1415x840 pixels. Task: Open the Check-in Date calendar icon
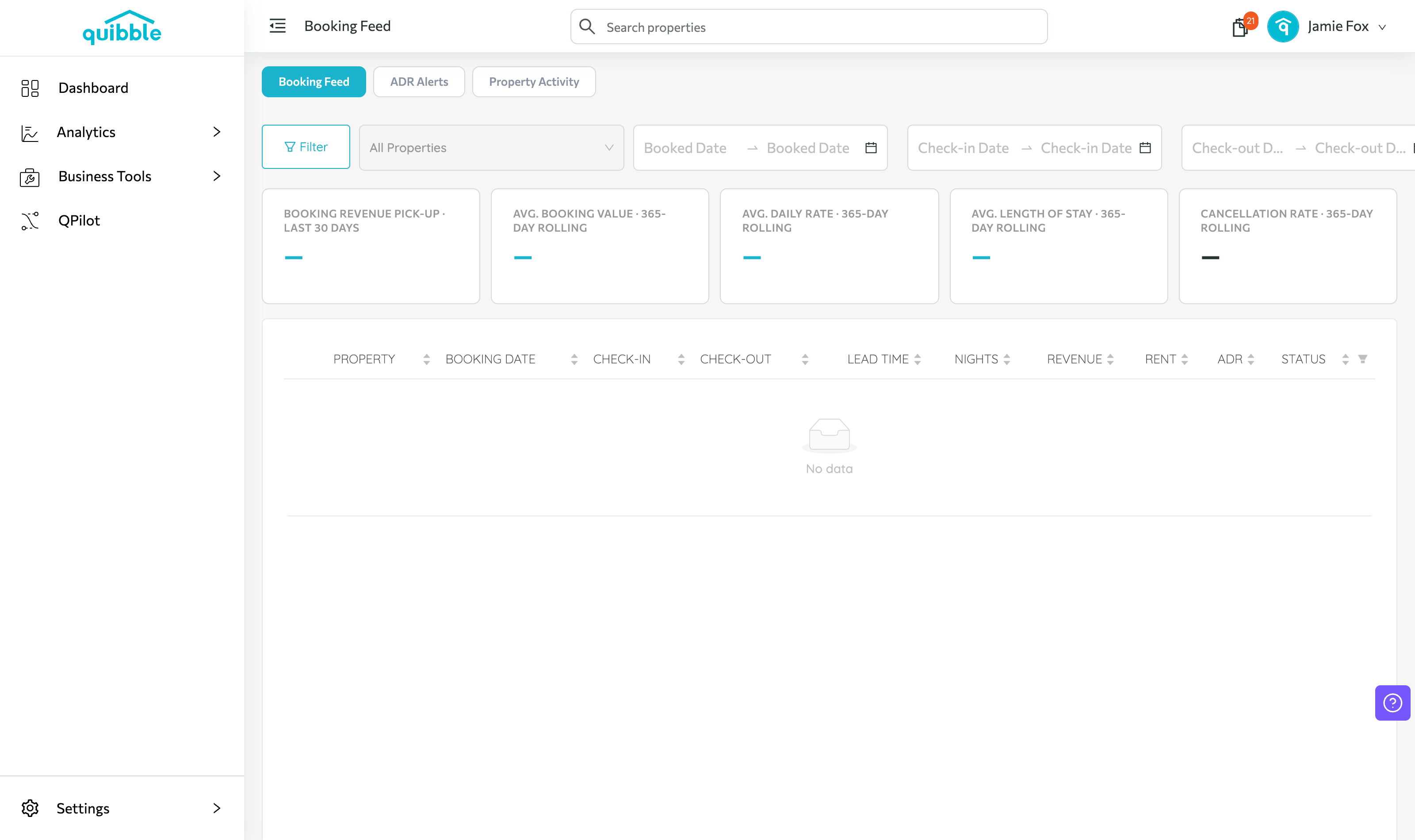click(1145, 148)
